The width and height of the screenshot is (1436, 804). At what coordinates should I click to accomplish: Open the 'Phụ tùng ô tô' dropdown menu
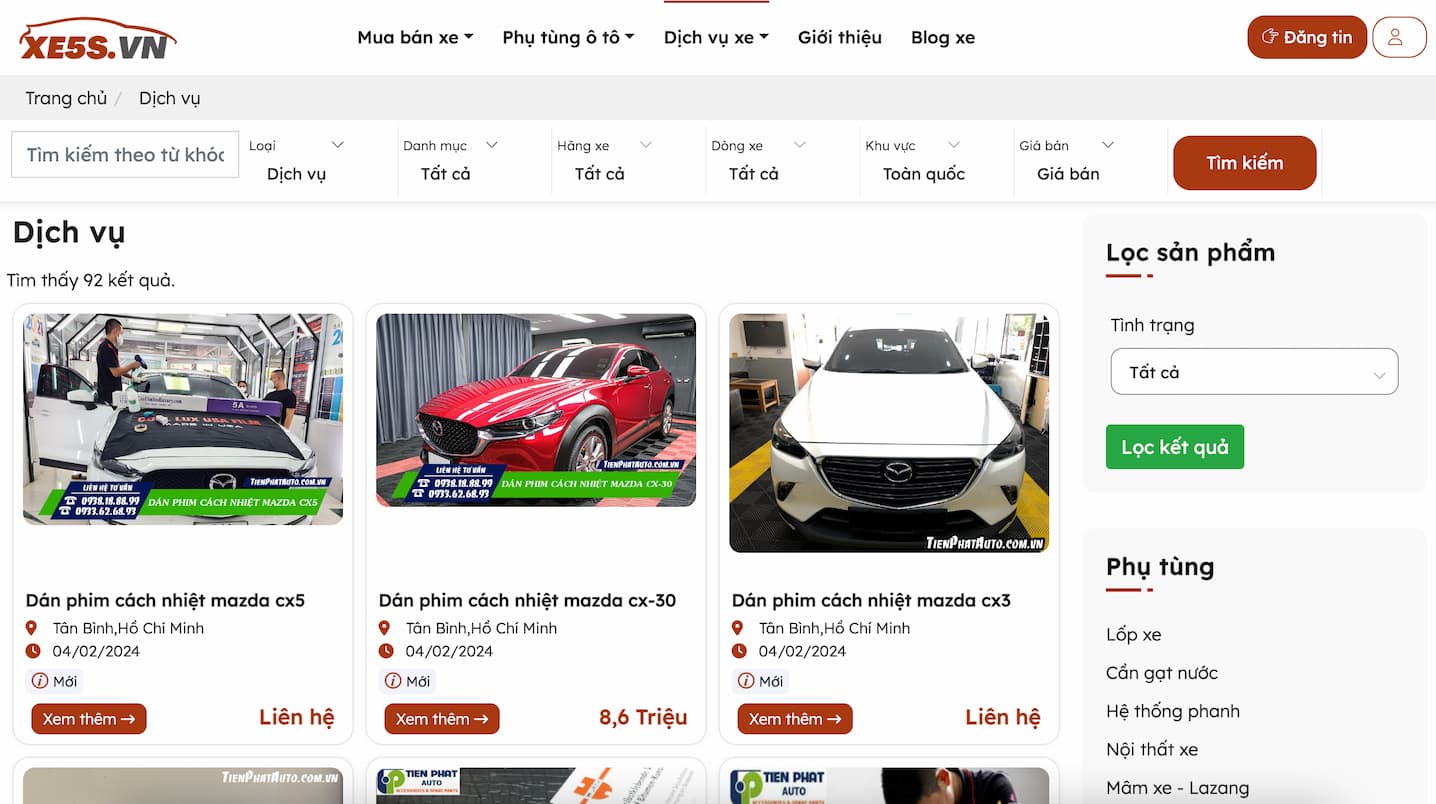point(567,37)
